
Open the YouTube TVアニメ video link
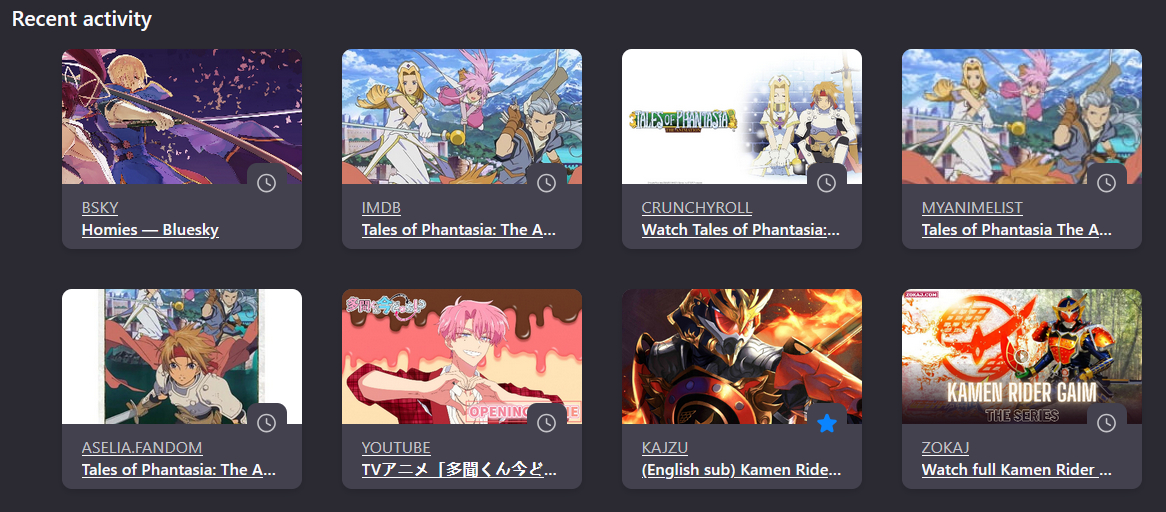click(459, 470)
